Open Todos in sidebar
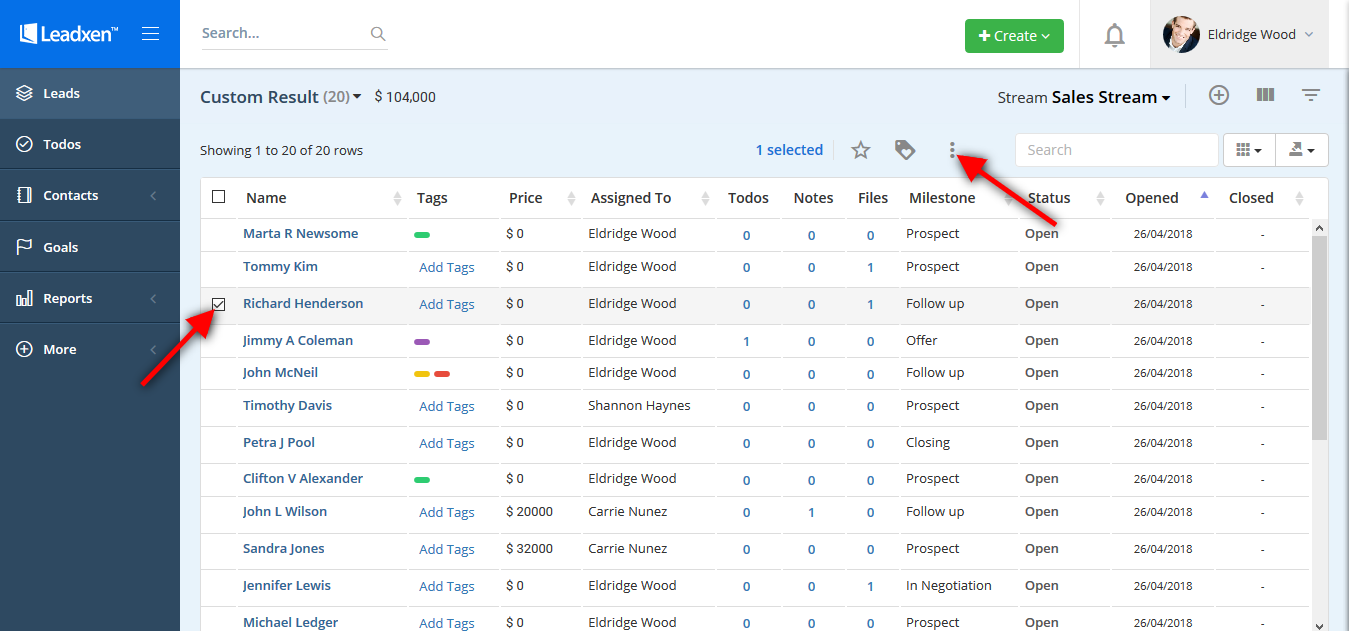The width and height of the screenshot is (1349, 631). coord(90,144)
